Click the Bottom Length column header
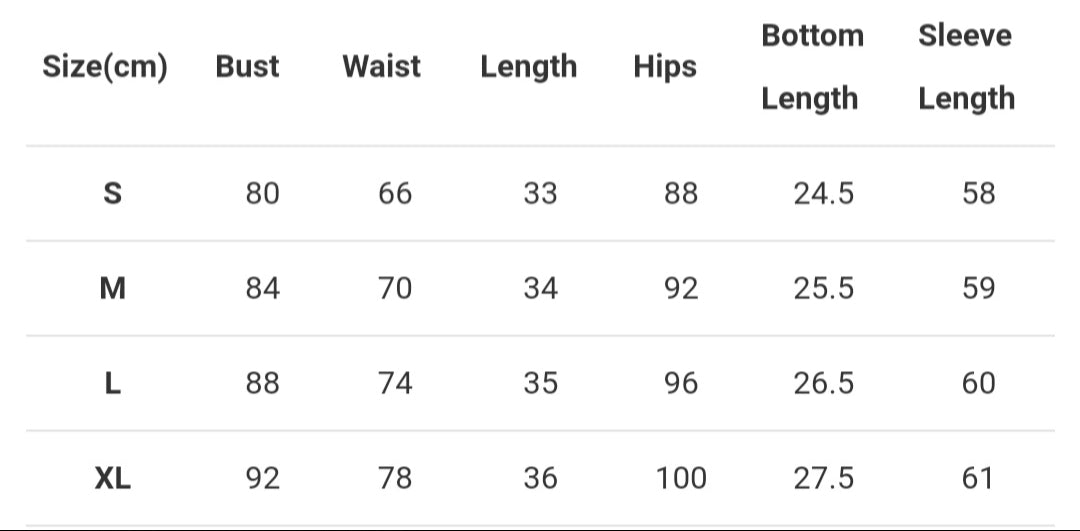 (811, 67)
